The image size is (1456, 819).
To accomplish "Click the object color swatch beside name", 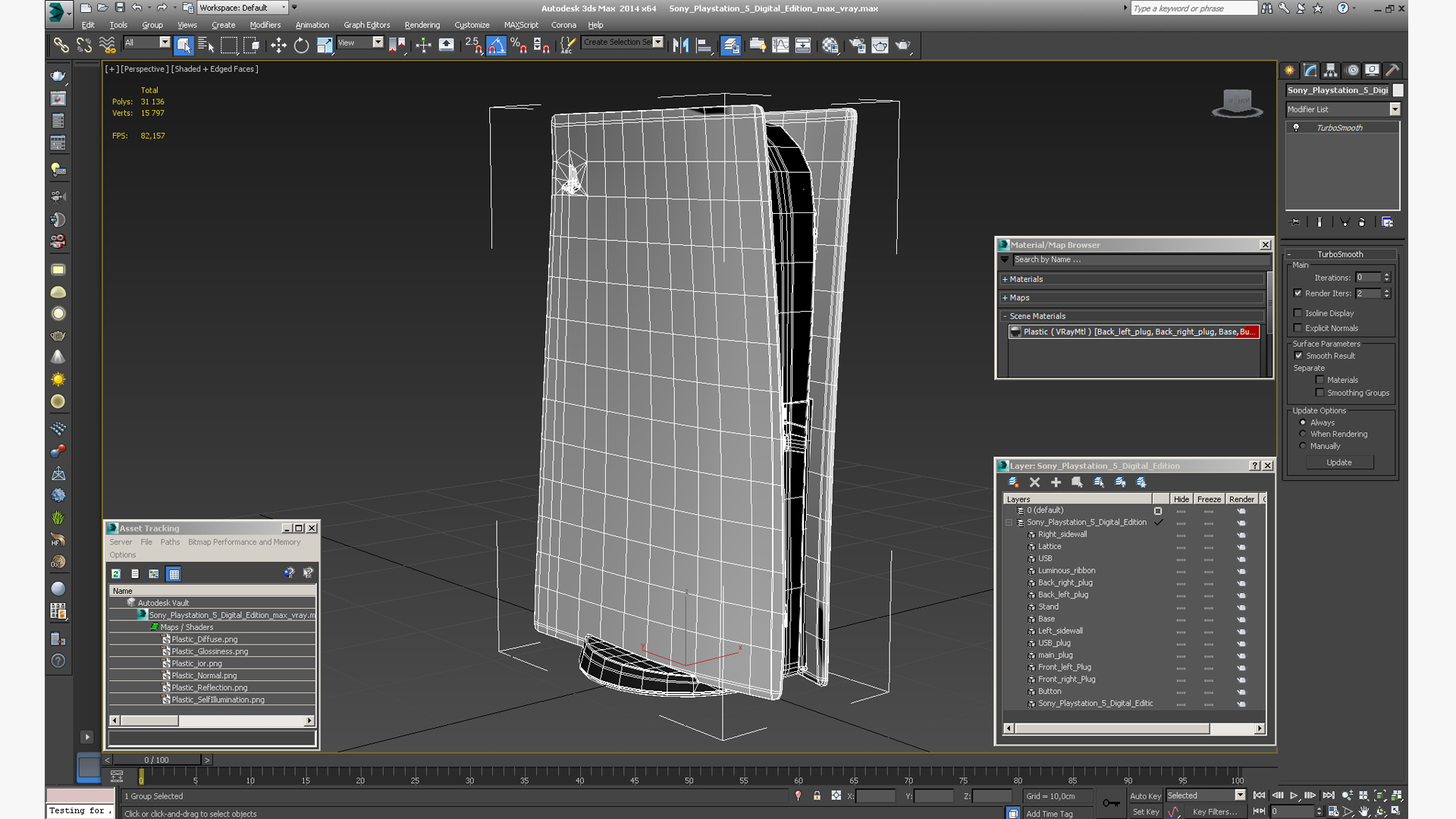I will tap(1398, 90).
